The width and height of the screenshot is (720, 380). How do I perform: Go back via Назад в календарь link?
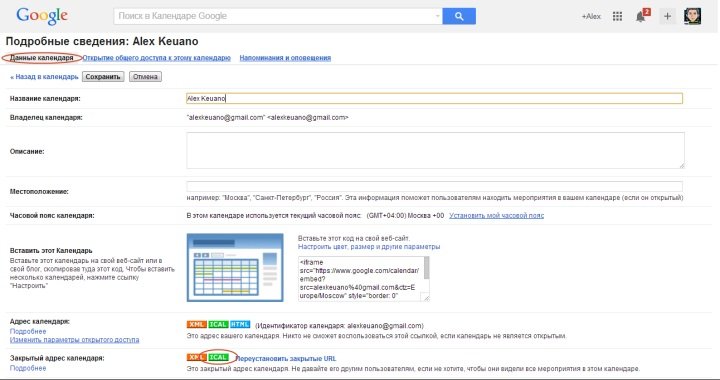(44, 77)
